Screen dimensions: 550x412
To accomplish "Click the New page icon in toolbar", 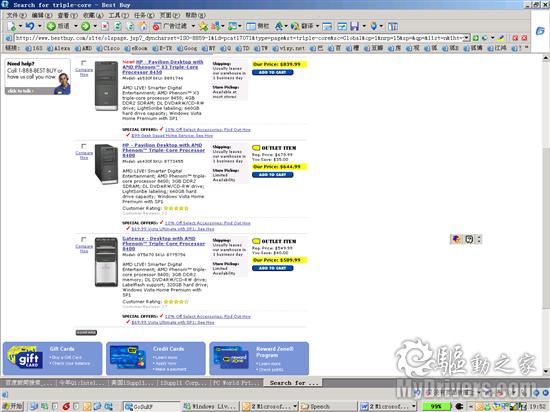I will pos(11,26).
